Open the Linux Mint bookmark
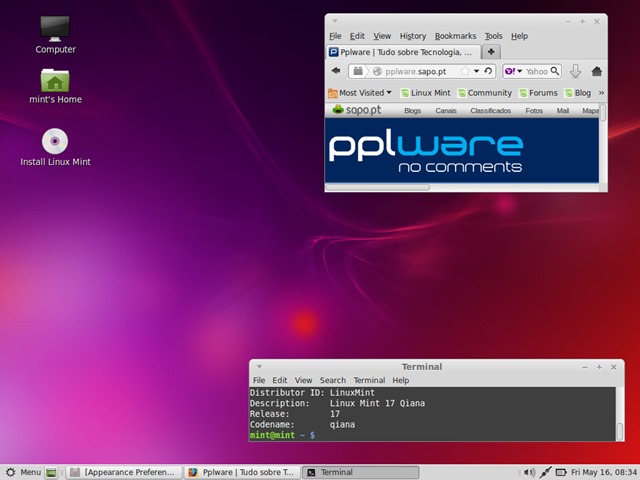640x480 pixels. pos(426,93)
